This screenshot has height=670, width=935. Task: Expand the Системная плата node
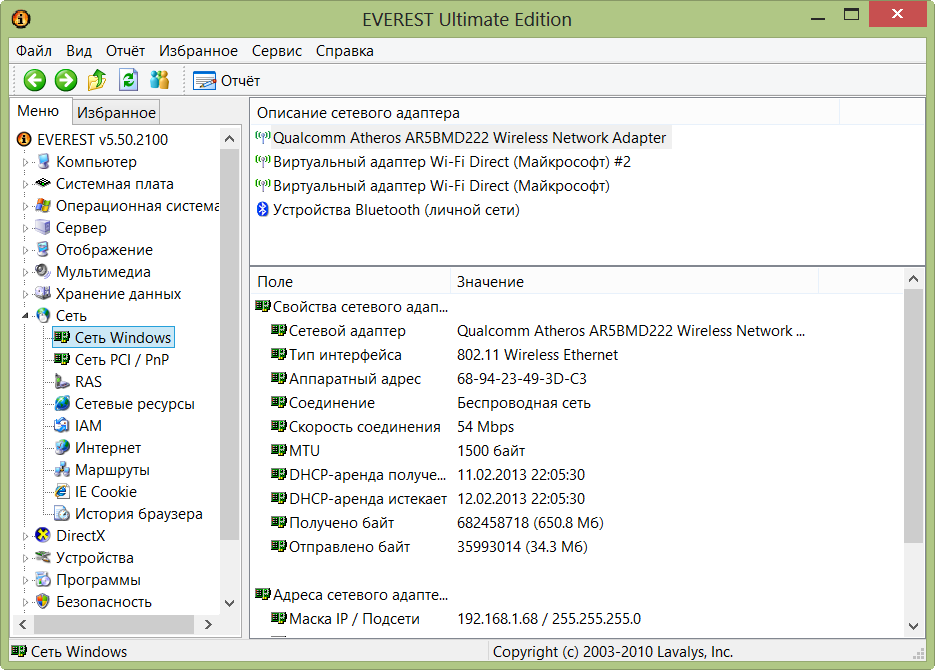[x=26, y=184]
